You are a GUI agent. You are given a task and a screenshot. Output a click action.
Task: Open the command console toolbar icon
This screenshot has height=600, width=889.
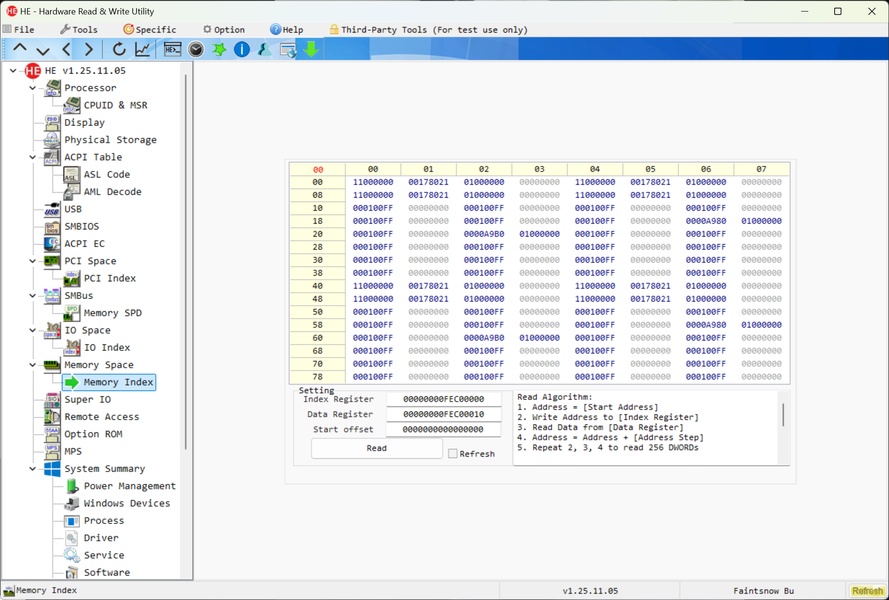(x=172, y=49)
